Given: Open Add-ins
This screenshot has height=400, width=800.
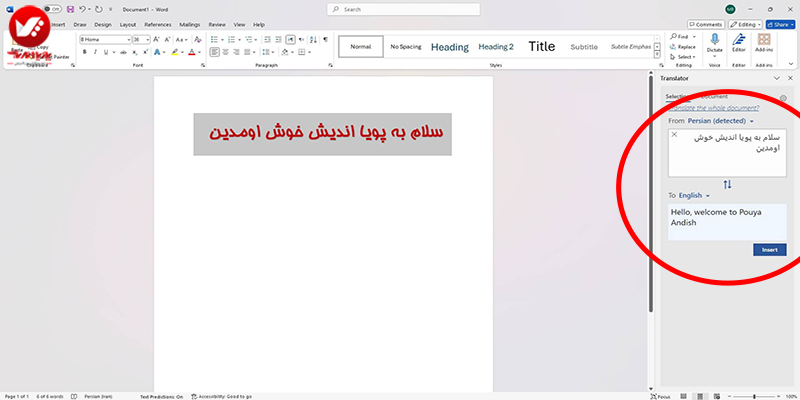Looking at the screenshot, I should (764, 43).
